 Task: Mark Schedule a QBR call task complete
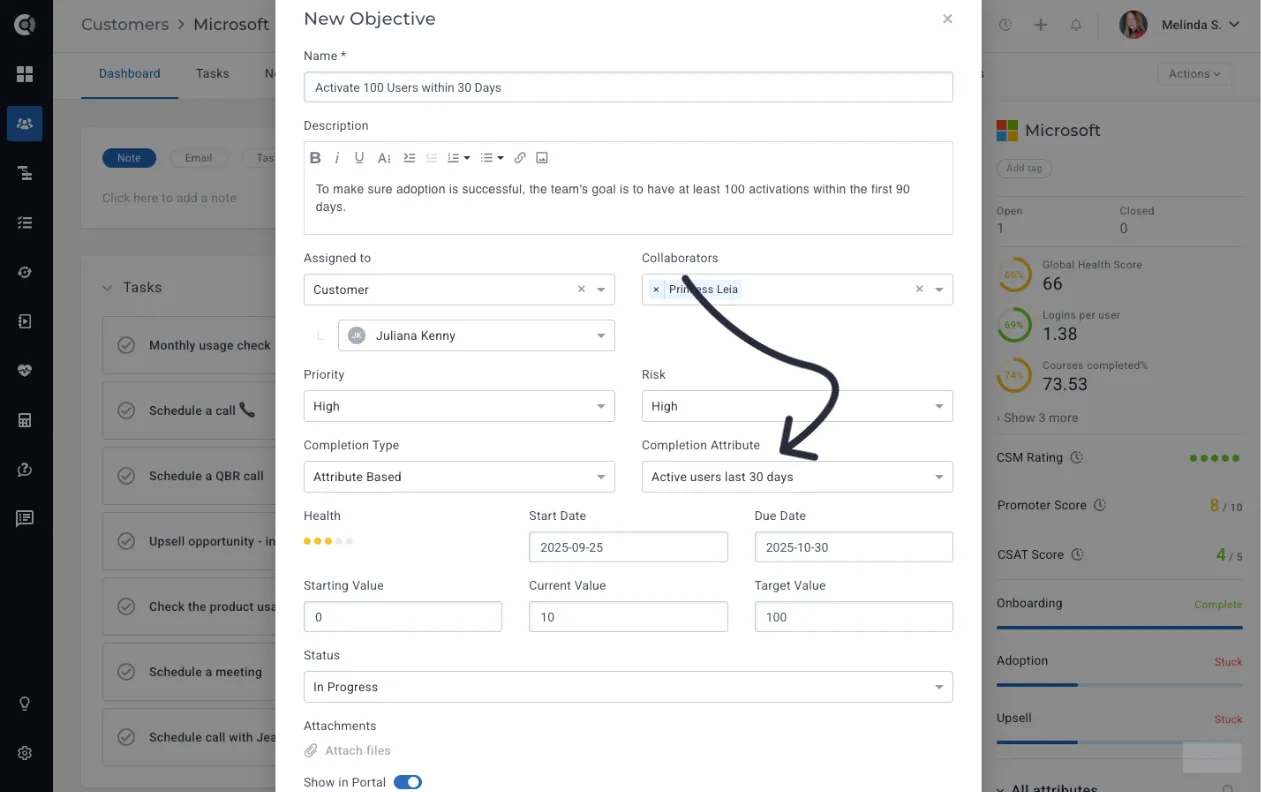(x=126, y=476)
